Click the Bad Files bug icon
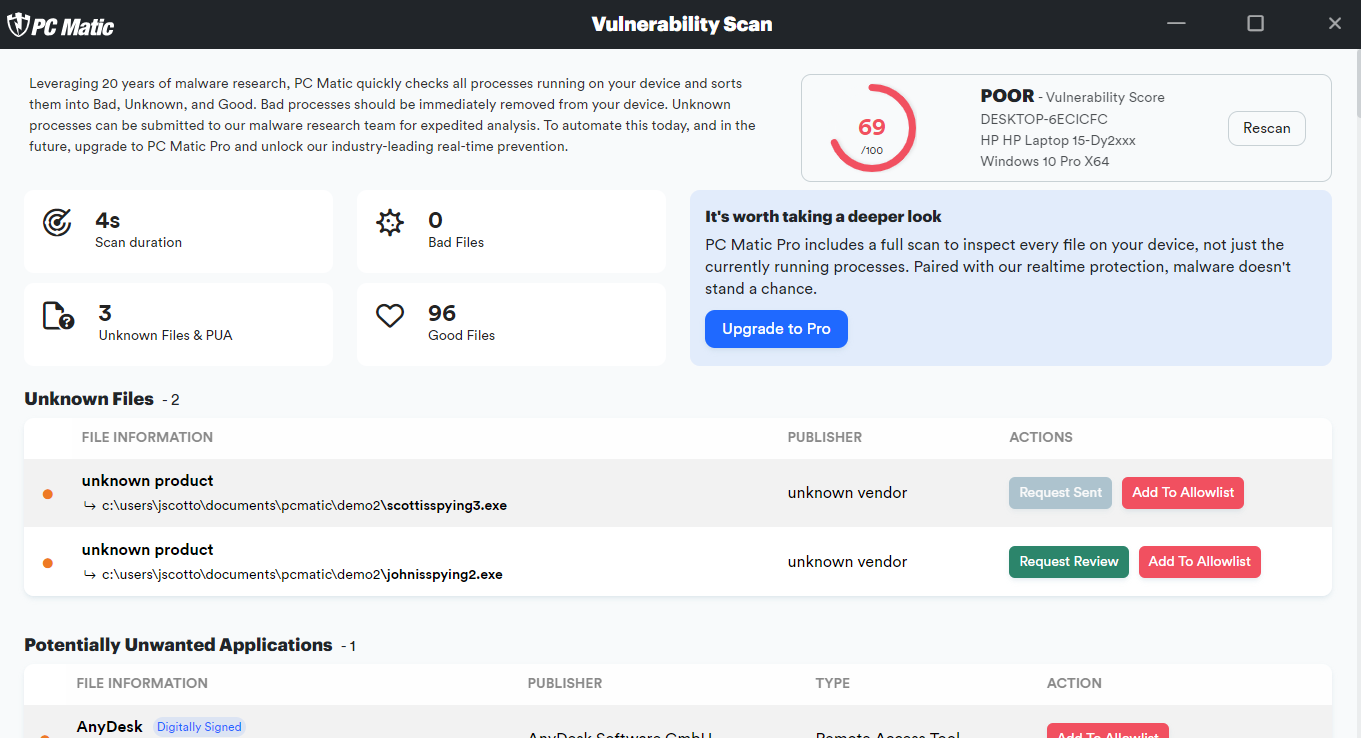Screen dimensions: 1361x738 pyautogui.click(x=389, y=223)
